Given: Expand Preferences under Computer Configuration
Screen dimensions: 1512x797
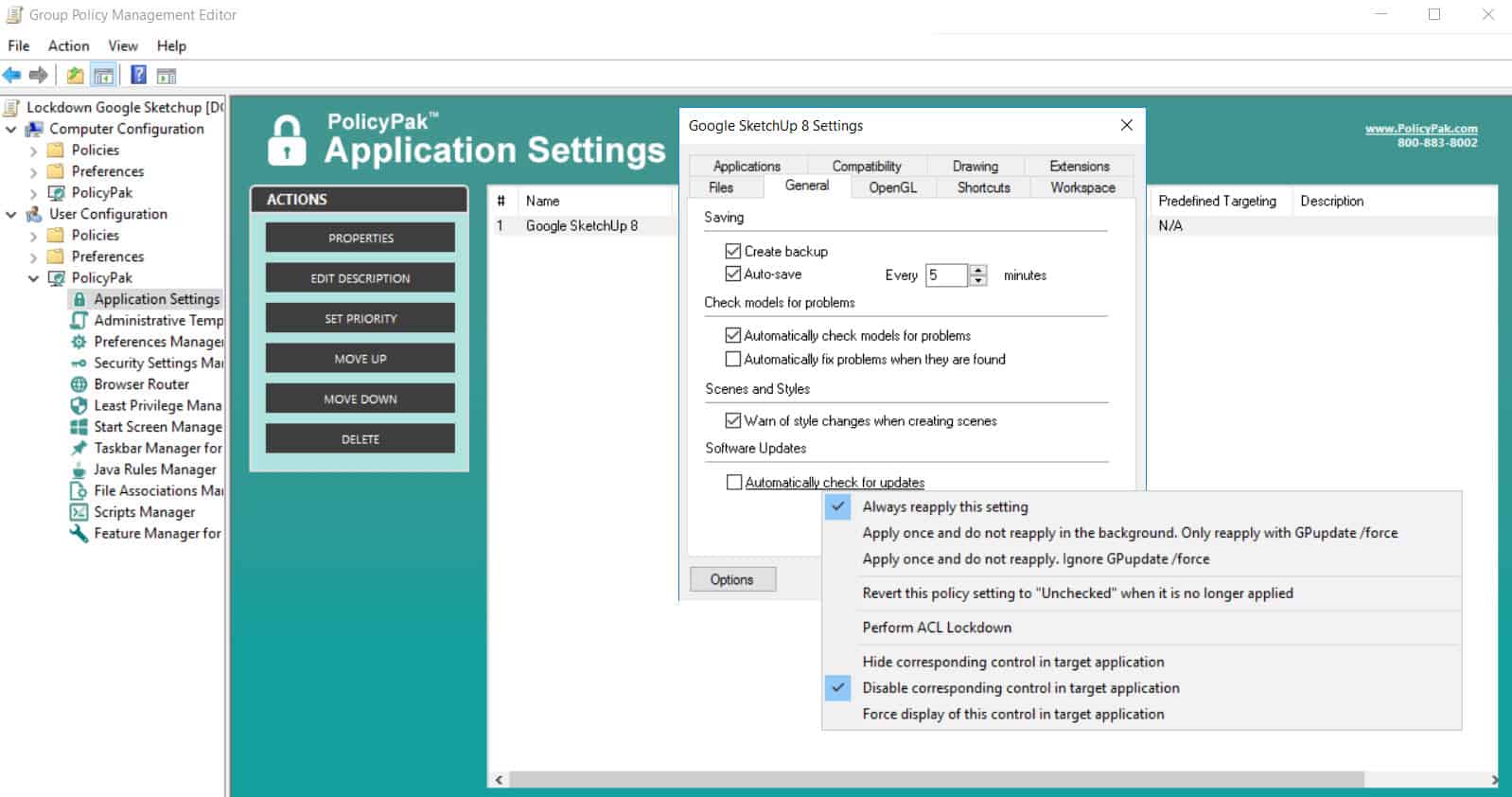Looking at the screenshot, I should tap(34, 171).
